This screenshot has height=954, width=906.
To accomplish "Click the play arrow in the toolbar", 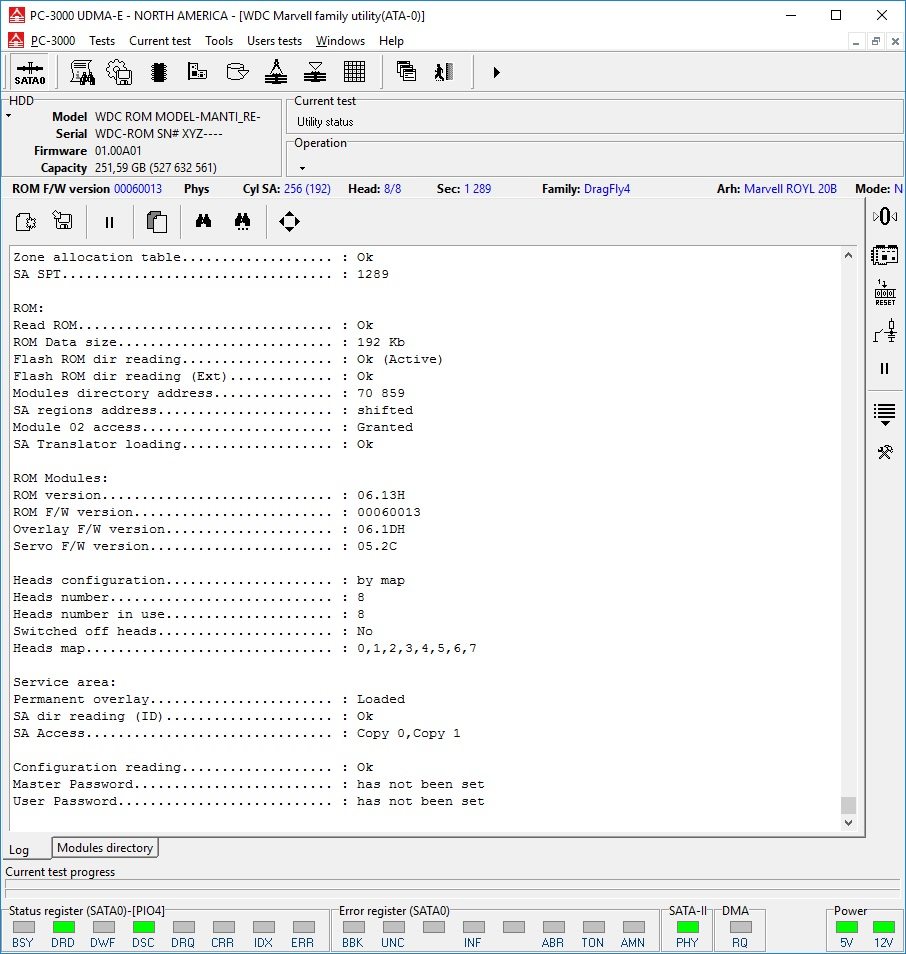I will tap(497, 72).
